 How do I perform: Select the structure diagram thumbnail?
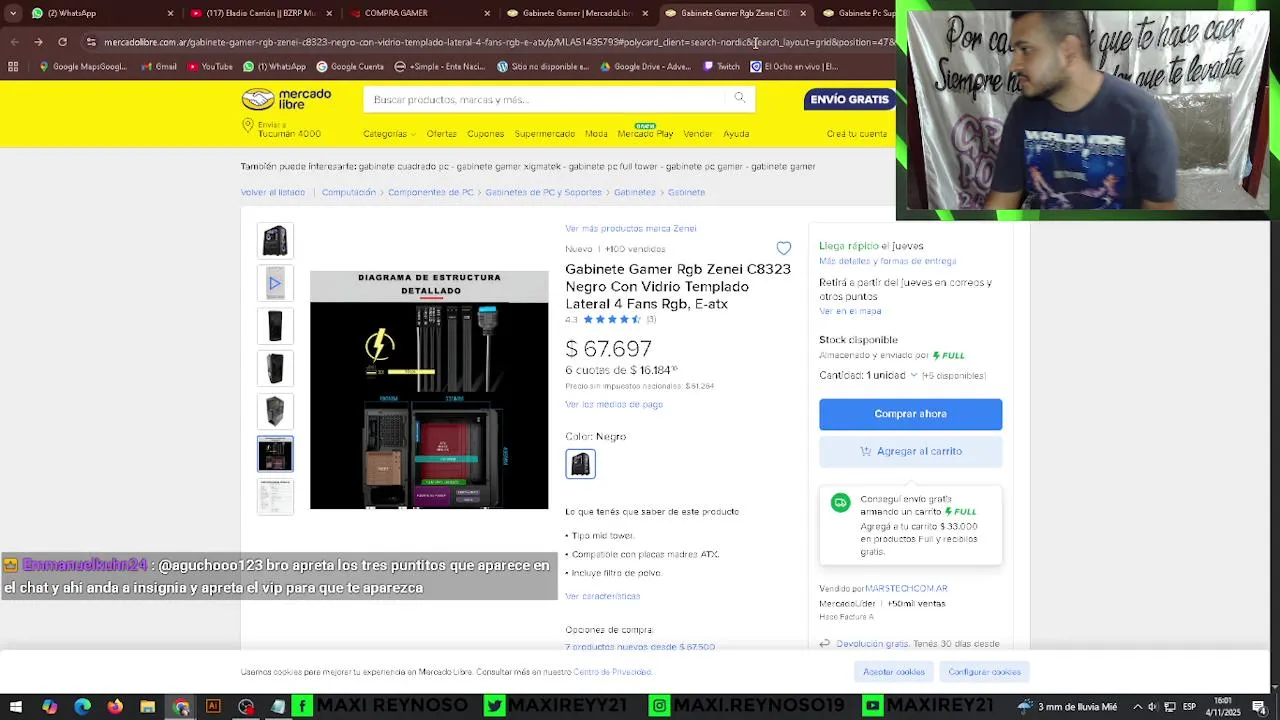coord(275,454)
